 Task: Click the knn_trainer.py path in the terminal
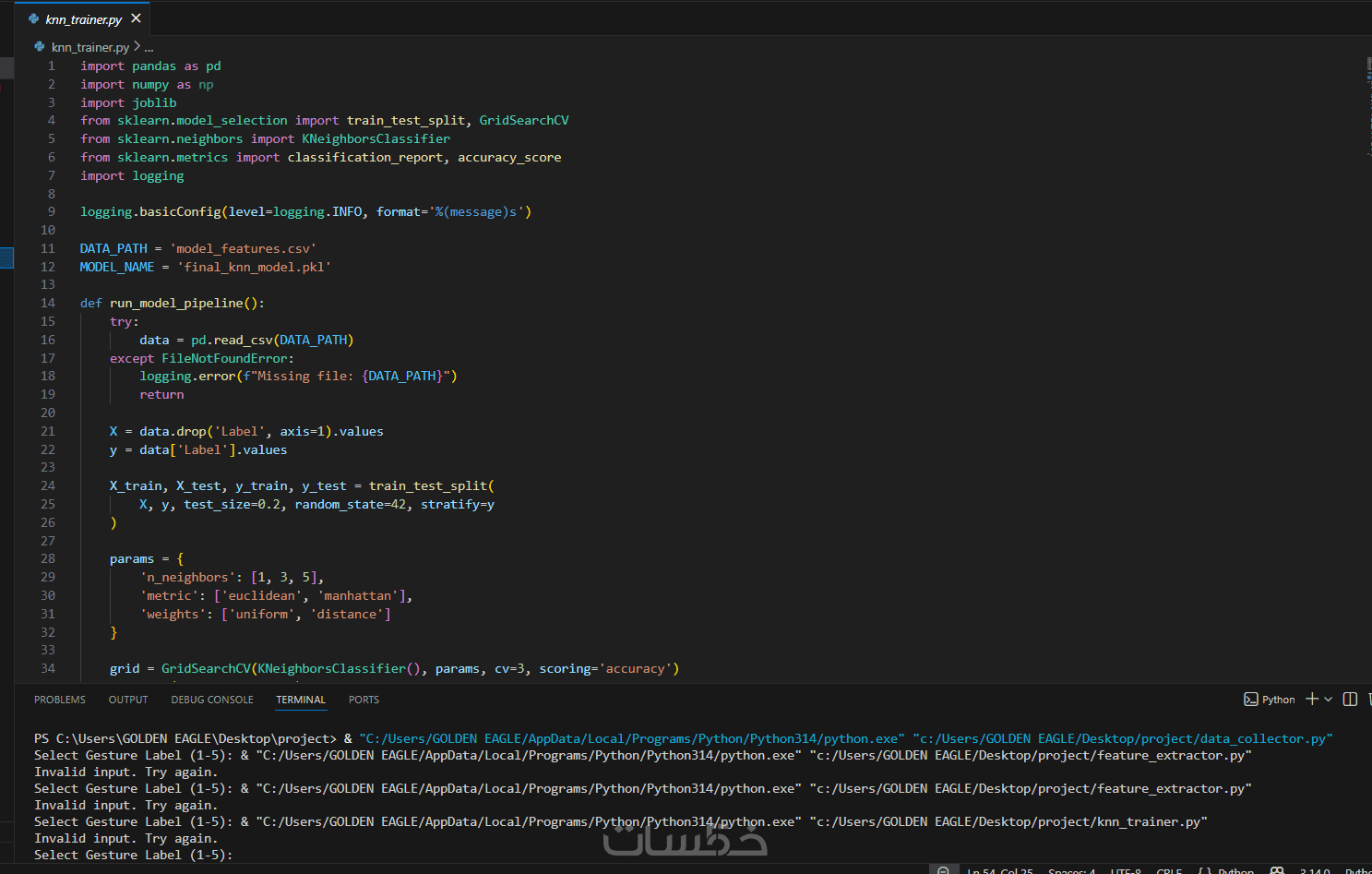pyautogui.click(x=1008, y=821)
